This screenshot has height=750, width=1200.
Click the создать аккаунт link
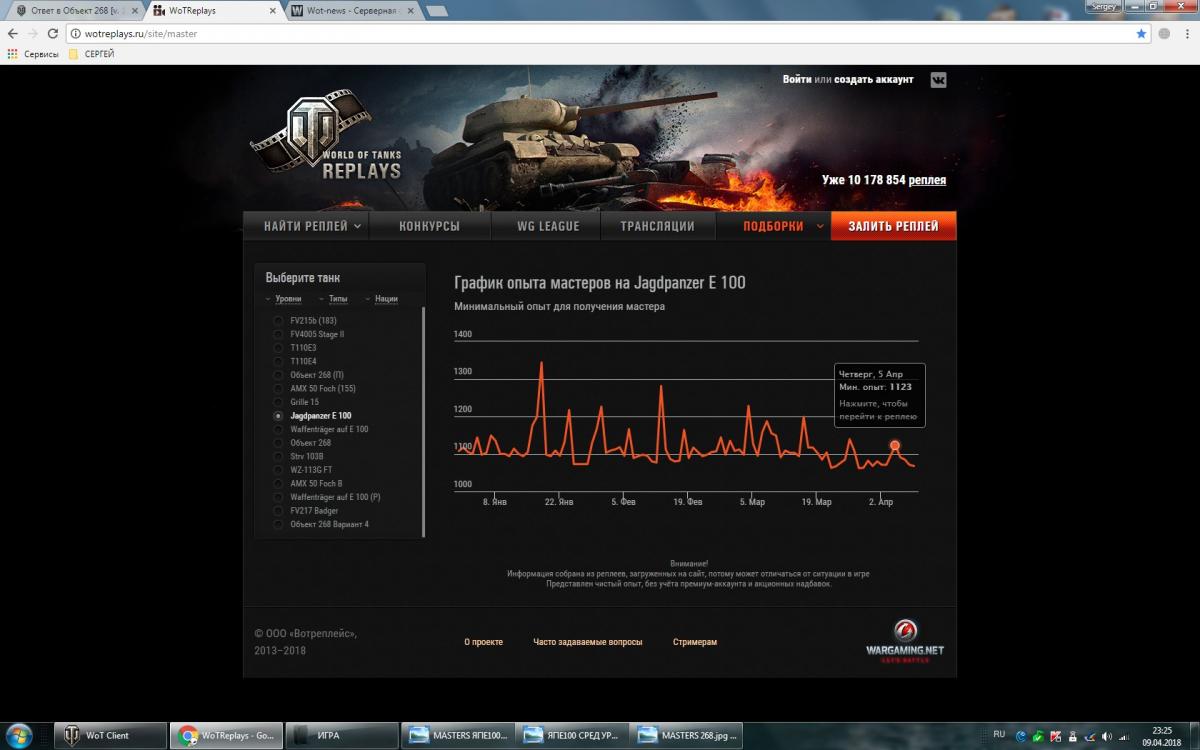(x=874, y=79)
